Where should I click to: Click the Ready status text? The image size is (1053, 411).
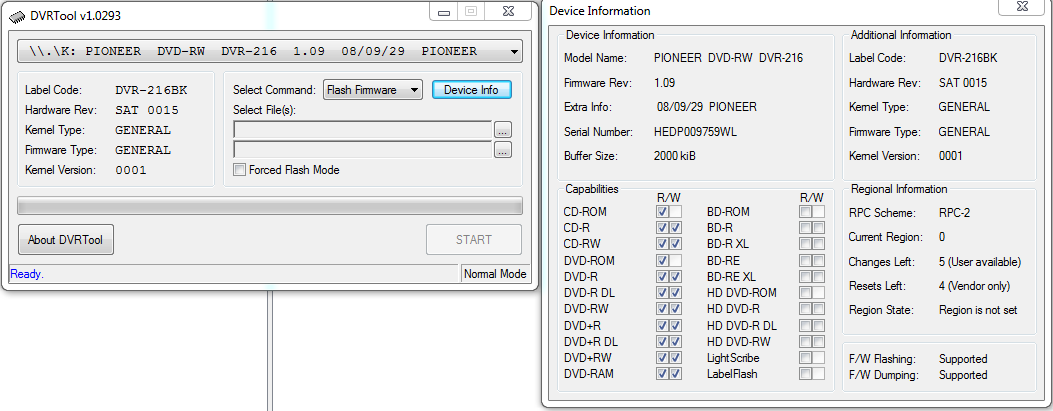27,274
